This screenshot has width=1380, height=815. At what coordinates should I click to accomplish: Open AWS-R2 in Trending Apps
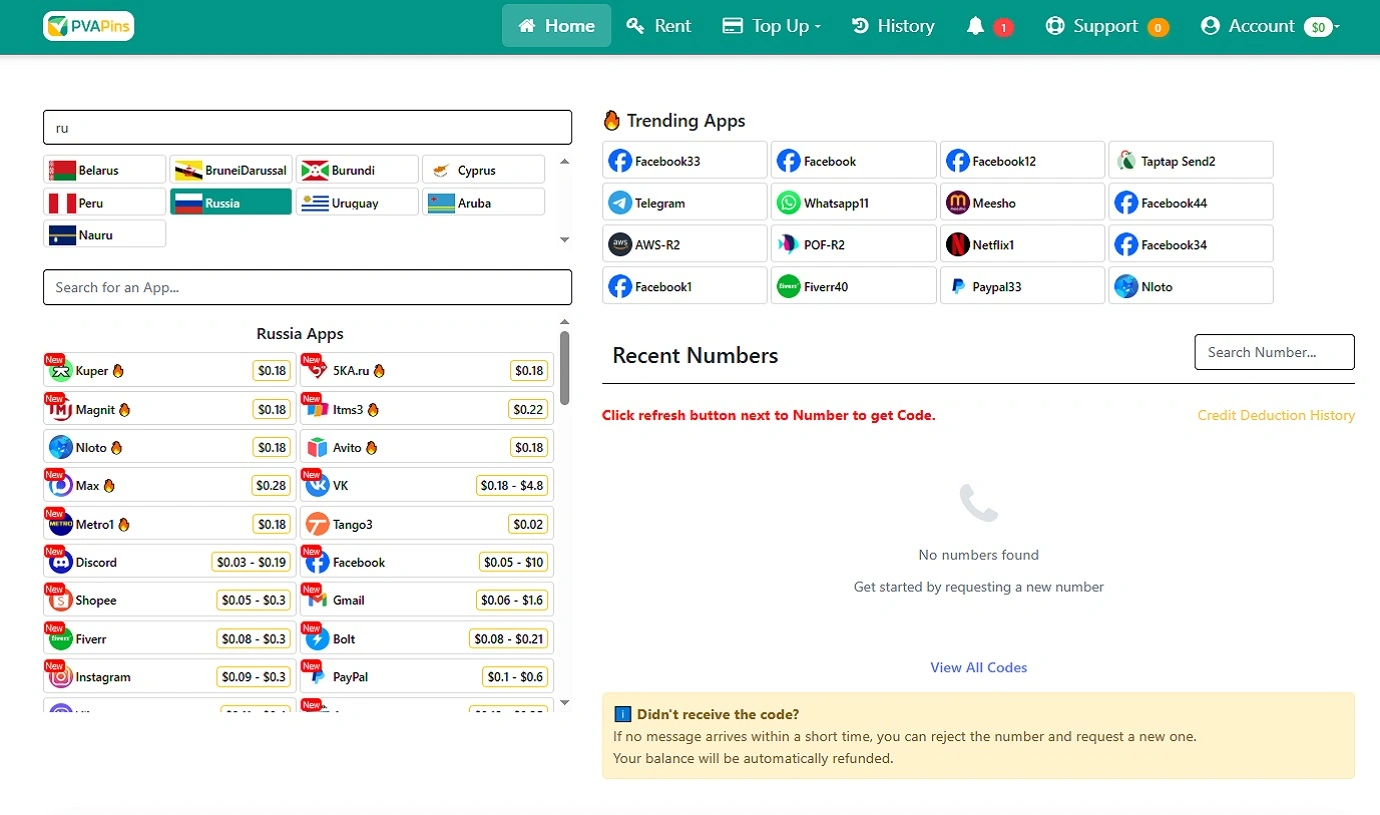click(x=685, y=244)
